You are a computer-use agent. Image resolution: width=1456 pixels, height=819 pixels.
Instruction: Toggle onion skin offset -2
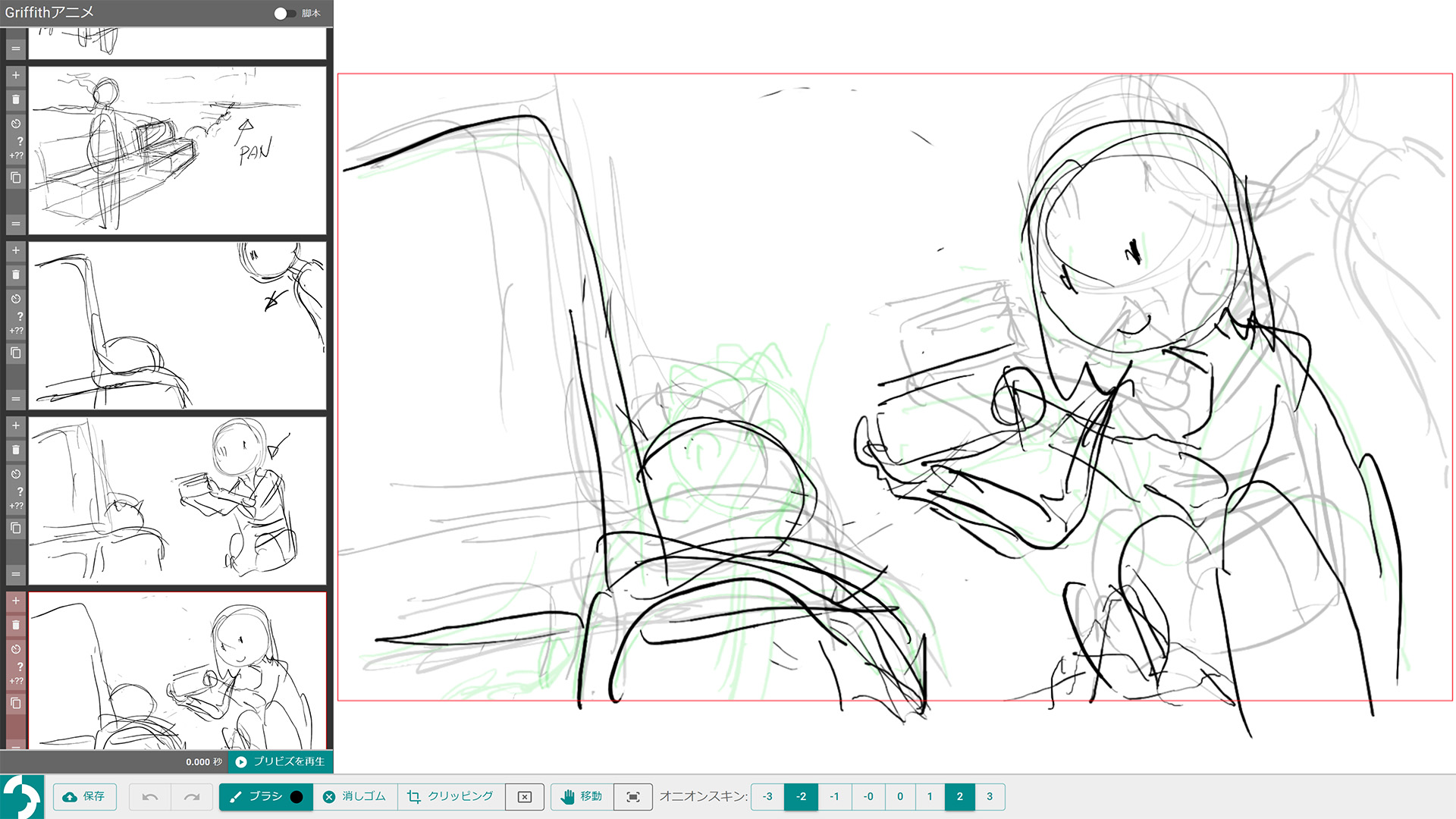click(801, 796)
